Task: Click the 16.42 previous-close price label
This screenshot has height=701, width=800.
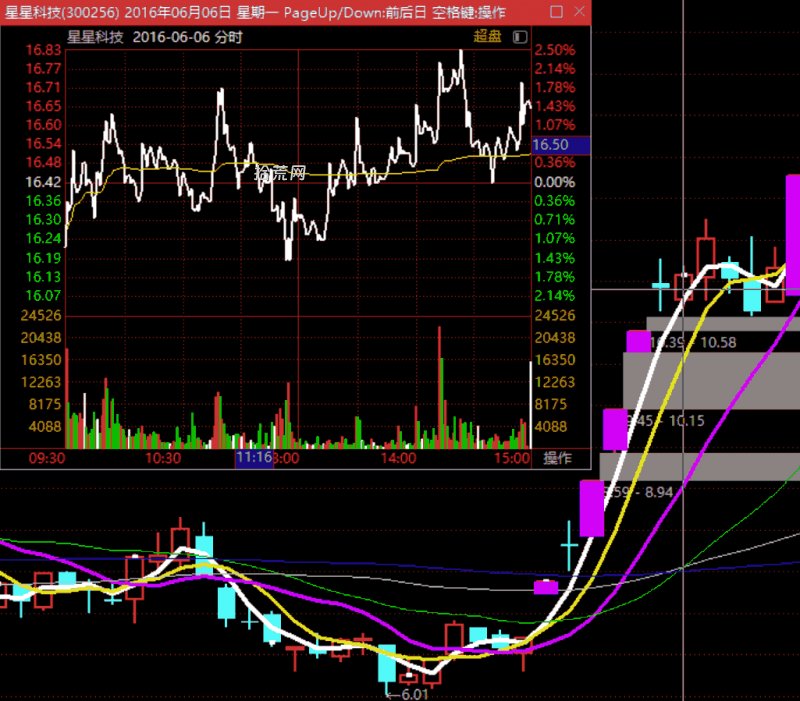Action: (x=43, y=182)
